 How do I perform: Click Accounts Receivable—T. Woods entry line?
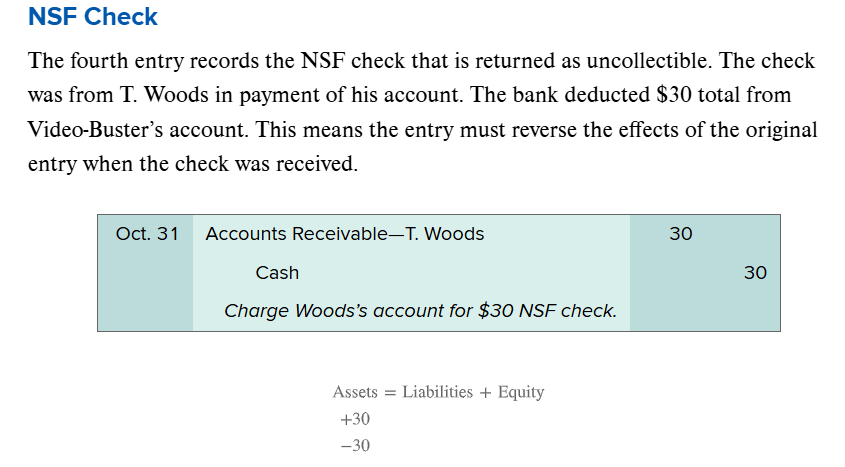click(x=345, y=234)
